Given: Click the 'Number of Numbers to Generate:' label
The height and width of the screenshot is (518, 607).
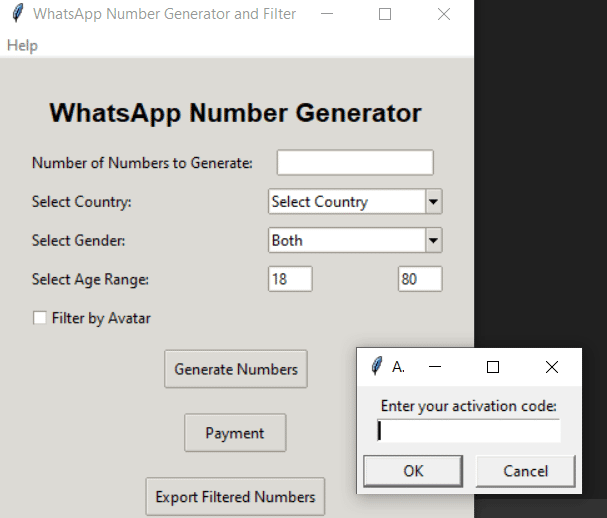Looking at the screenshot, I should click(x=142, y=163).
